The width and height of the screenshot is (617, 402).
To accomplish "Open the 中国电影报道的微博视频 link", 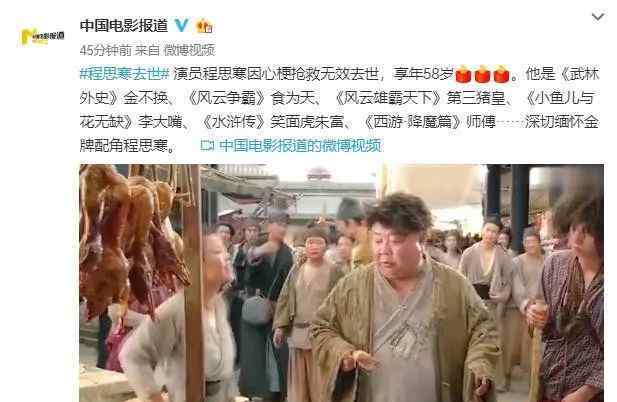I will click(300, 146).
